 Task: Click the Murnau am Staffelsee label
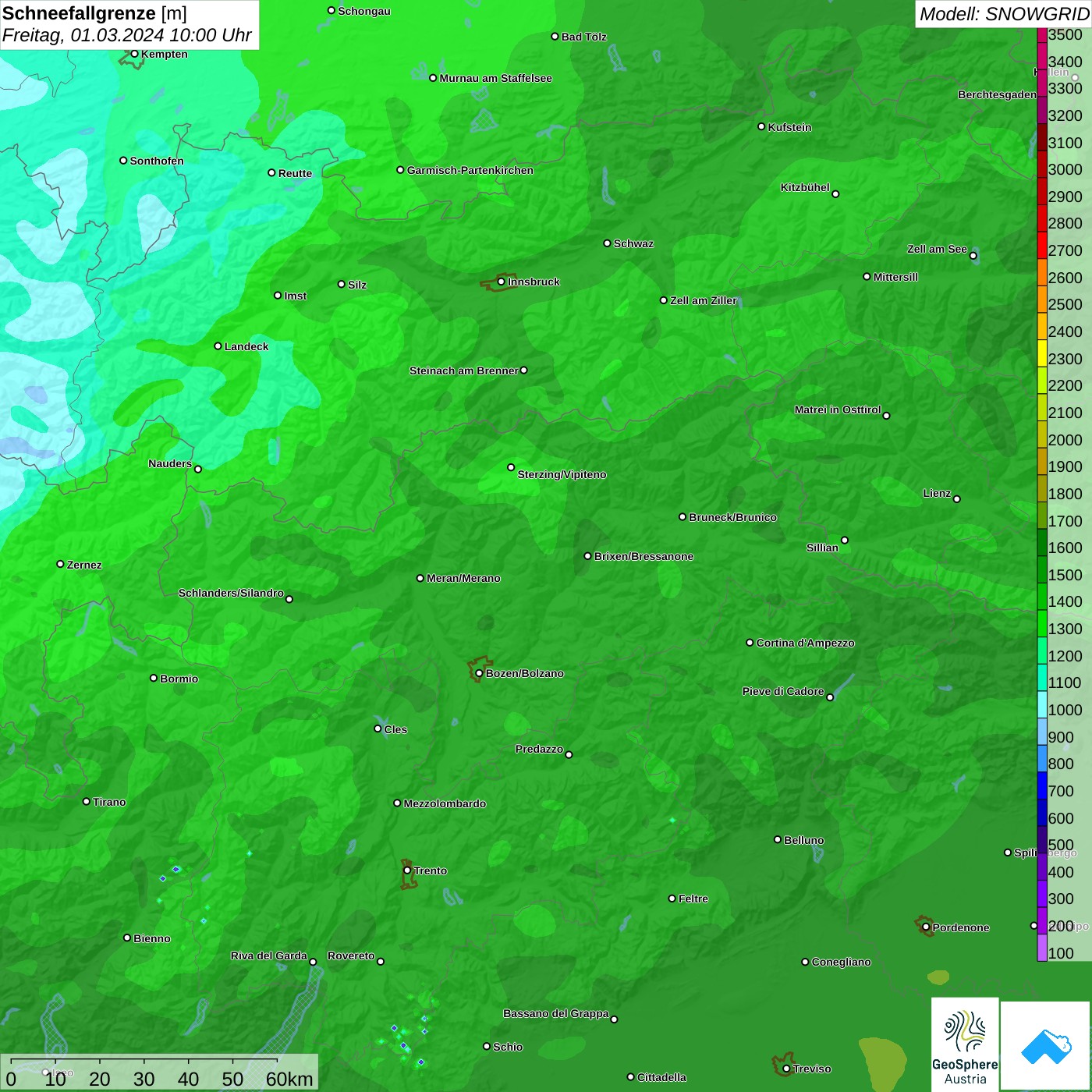495,78
